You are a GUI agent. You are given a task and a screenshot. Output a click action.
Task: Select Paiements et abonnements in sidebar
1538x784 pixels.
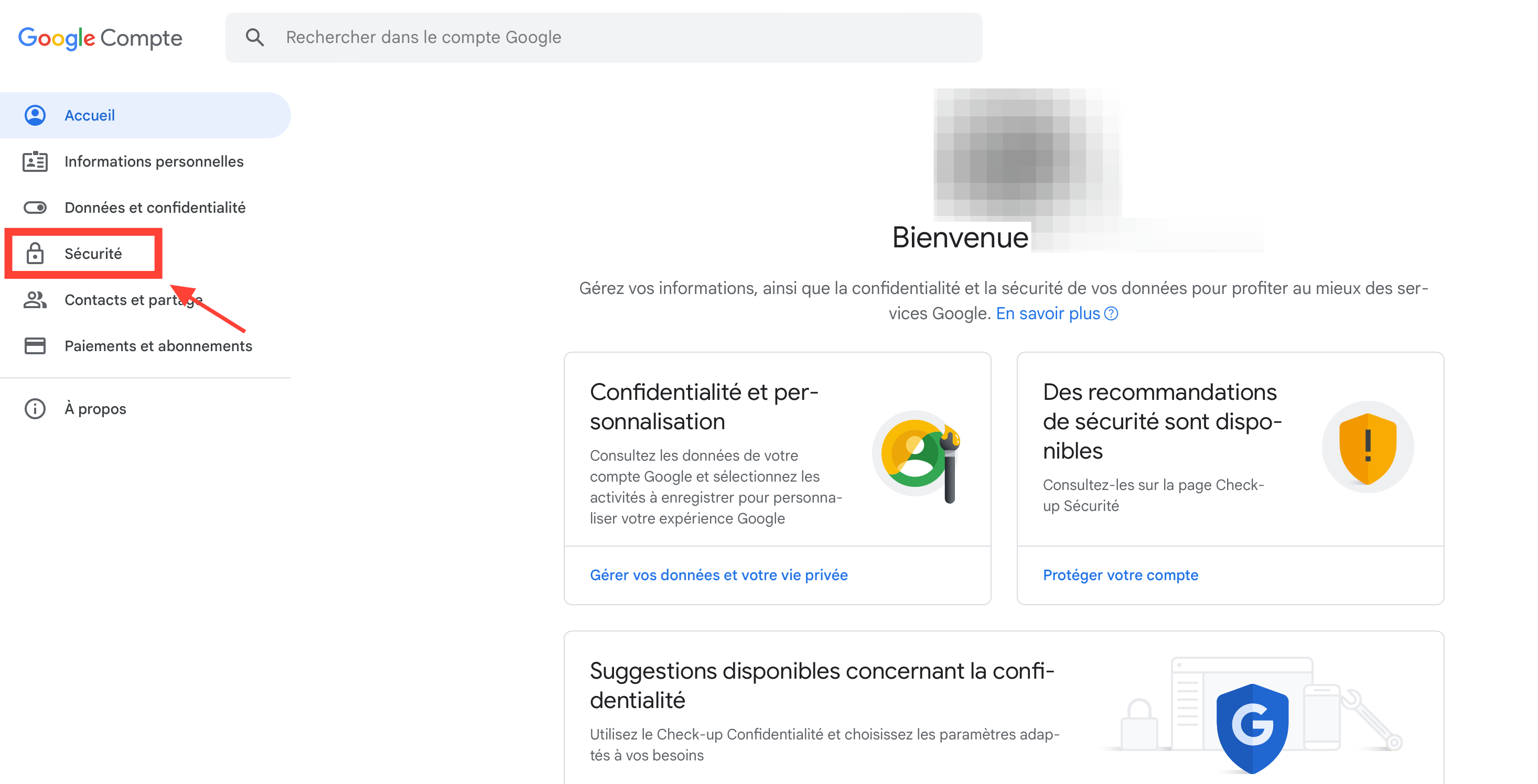click(x=158, y=346)
